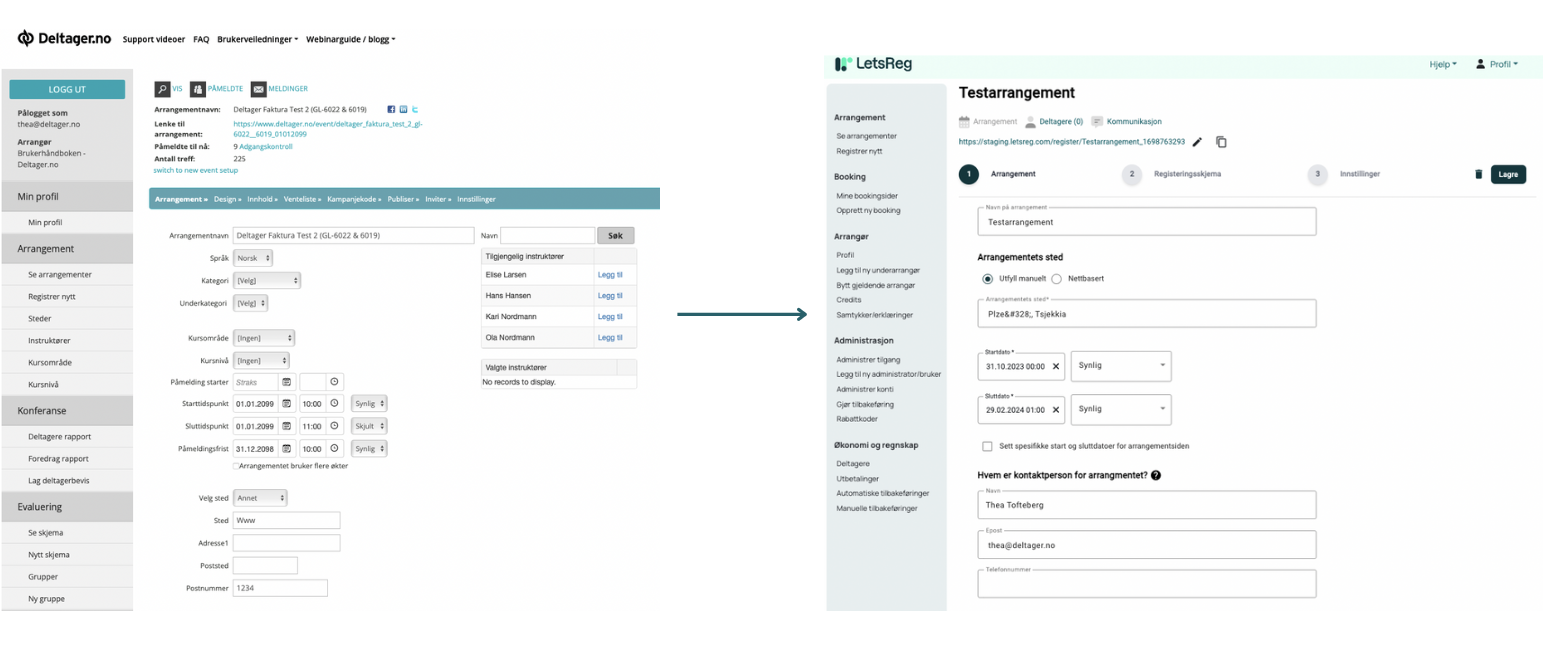Clear the Startdato with the X icon
Viewport: 1546px width, 656px height.
point(1055,367)
